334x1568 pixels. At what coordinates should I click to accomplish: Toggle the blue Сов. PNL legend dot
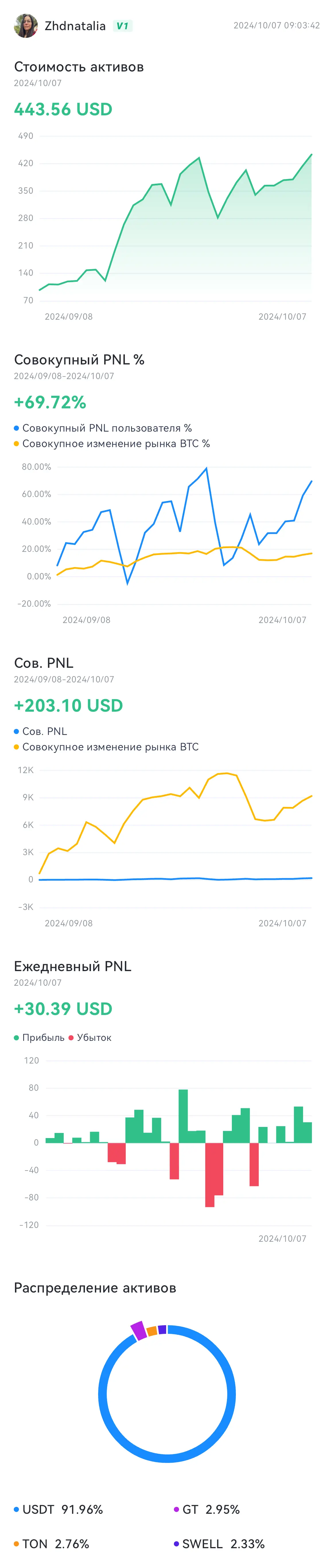(16, 731)
